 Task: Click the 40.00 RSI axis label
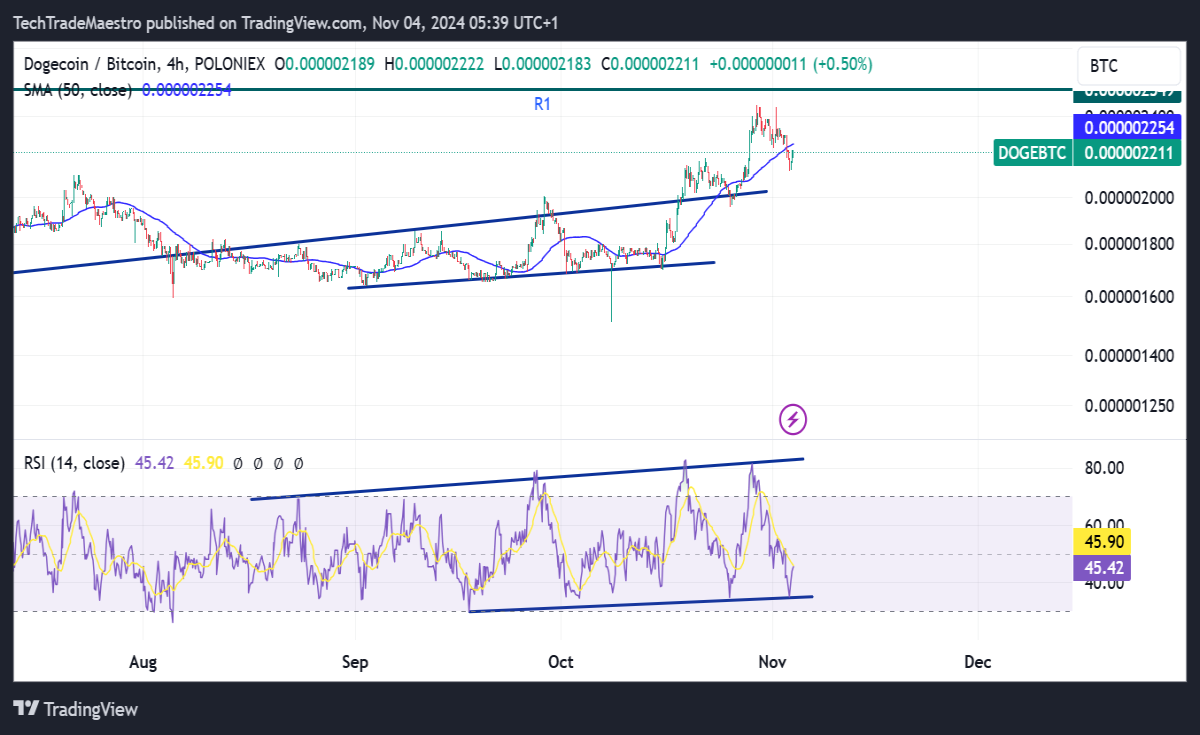[1104, 584]
